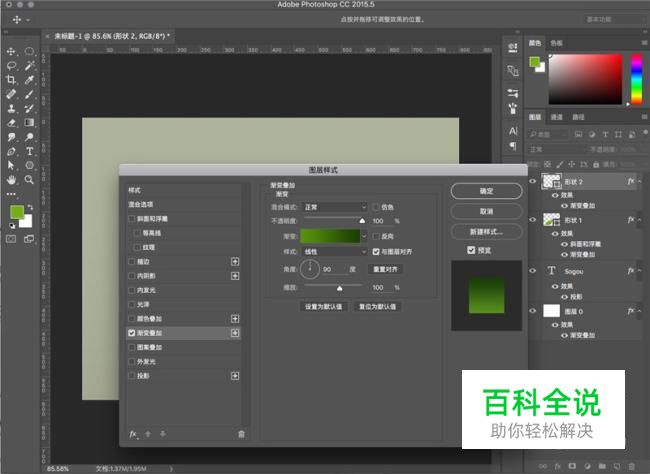Collapse effects of the Sogou layer
The width and height of the screenshot is (650, 474).
[x=640, y=271]
